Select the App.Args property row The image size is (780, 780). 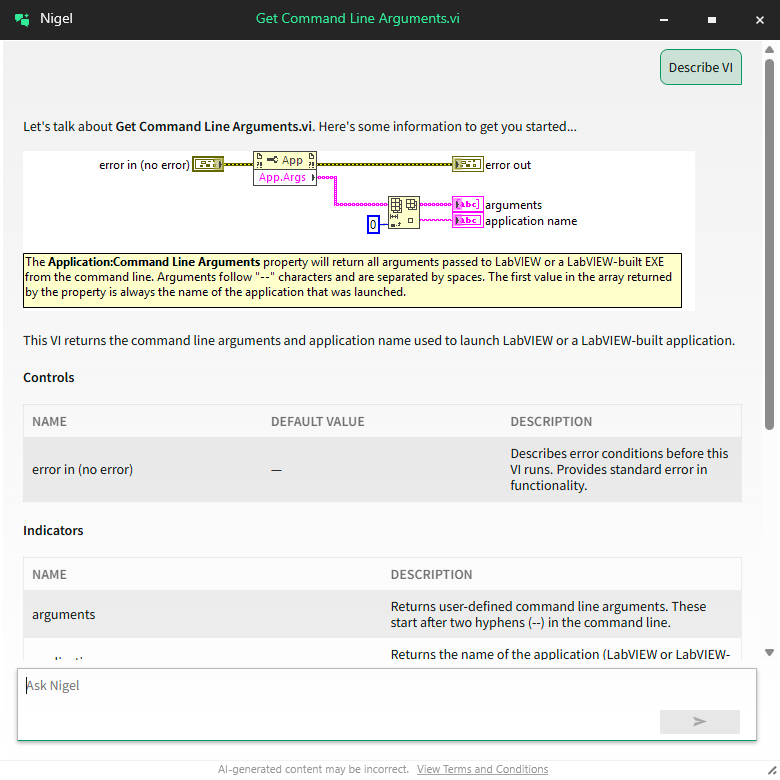pyautogui.click(x=284, y=178)
